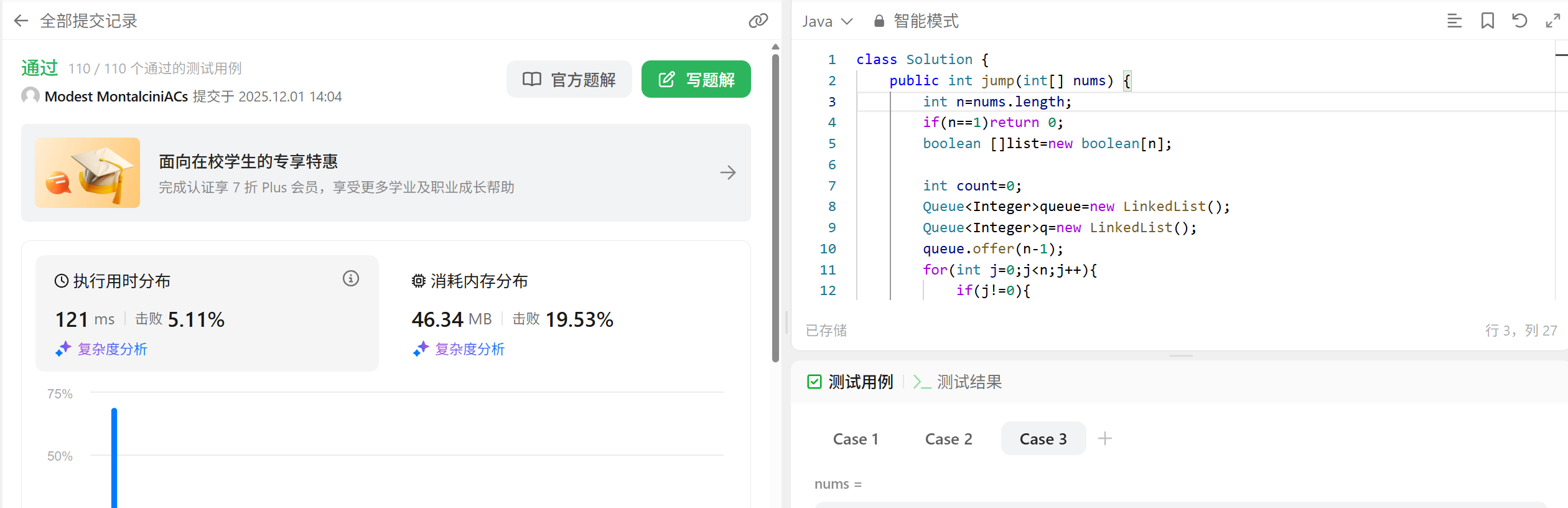Click the edit pencil icon in 写题解
The image size is (1568, 508).
point(666,79)
